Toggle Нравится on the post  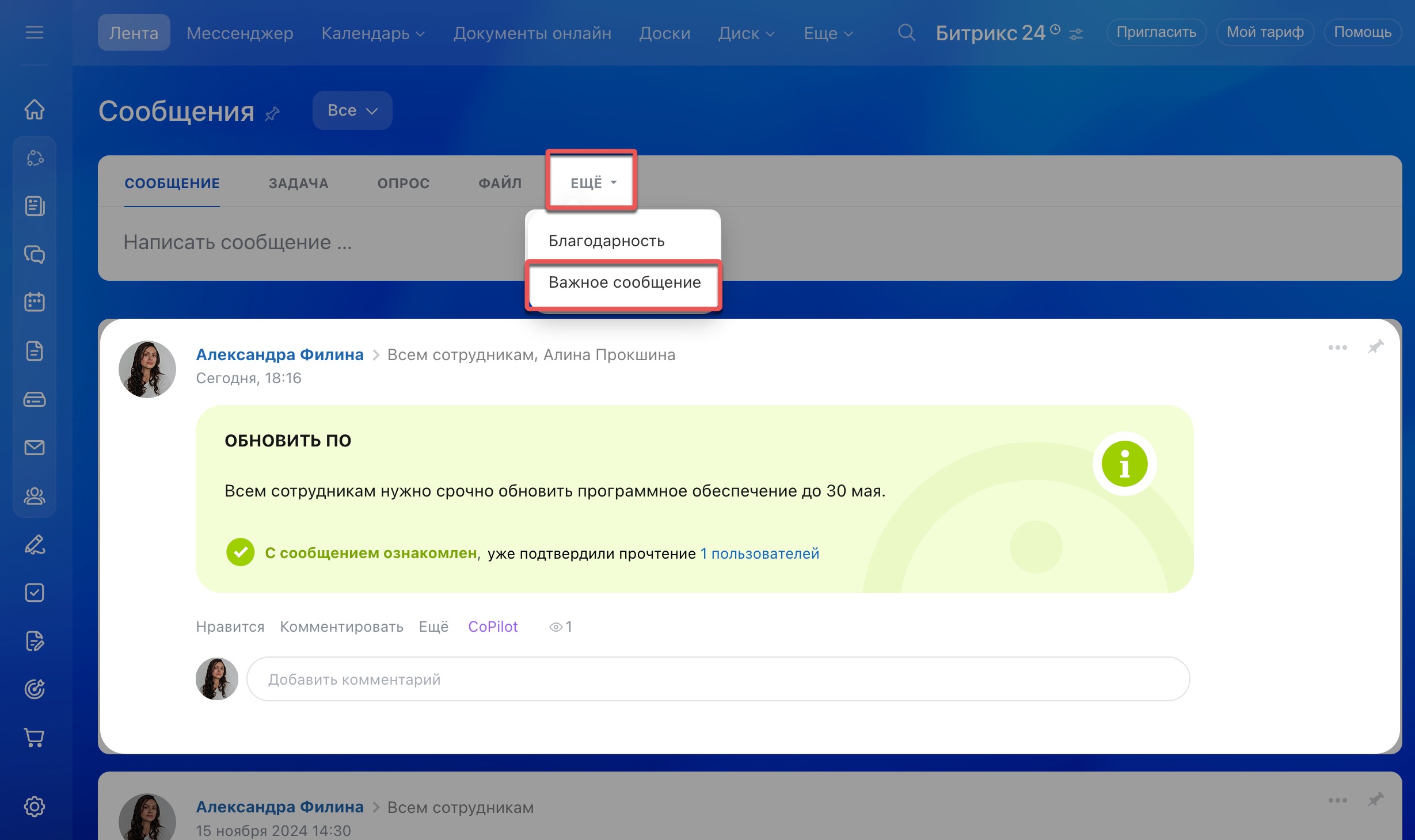click(230, 627)
